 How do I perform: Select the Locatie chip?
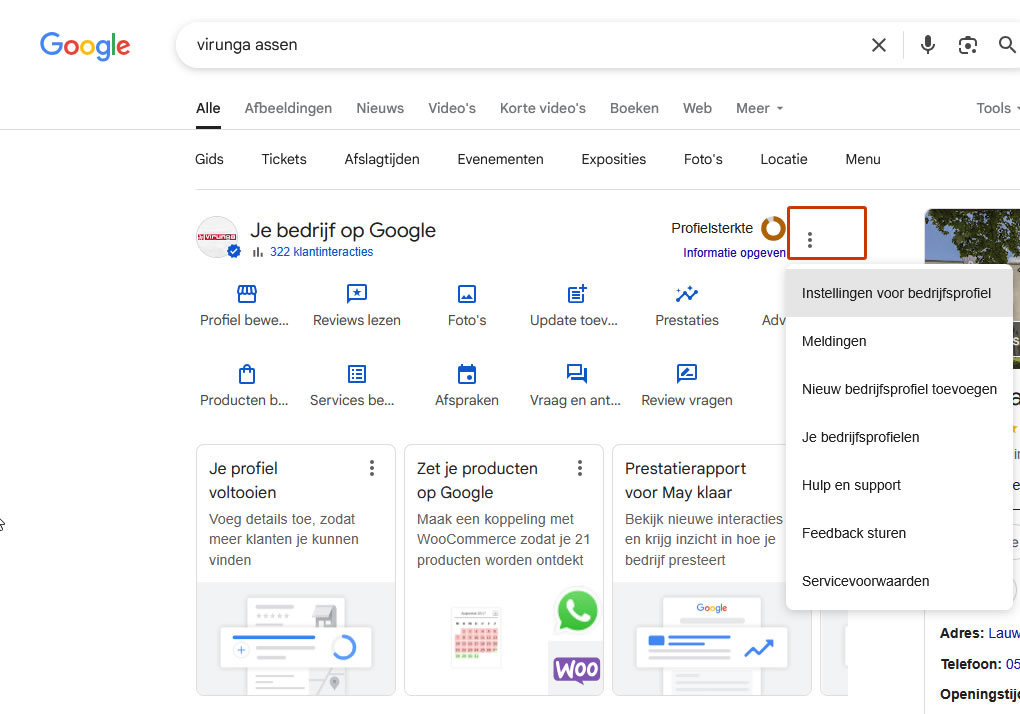coord(784,159)
